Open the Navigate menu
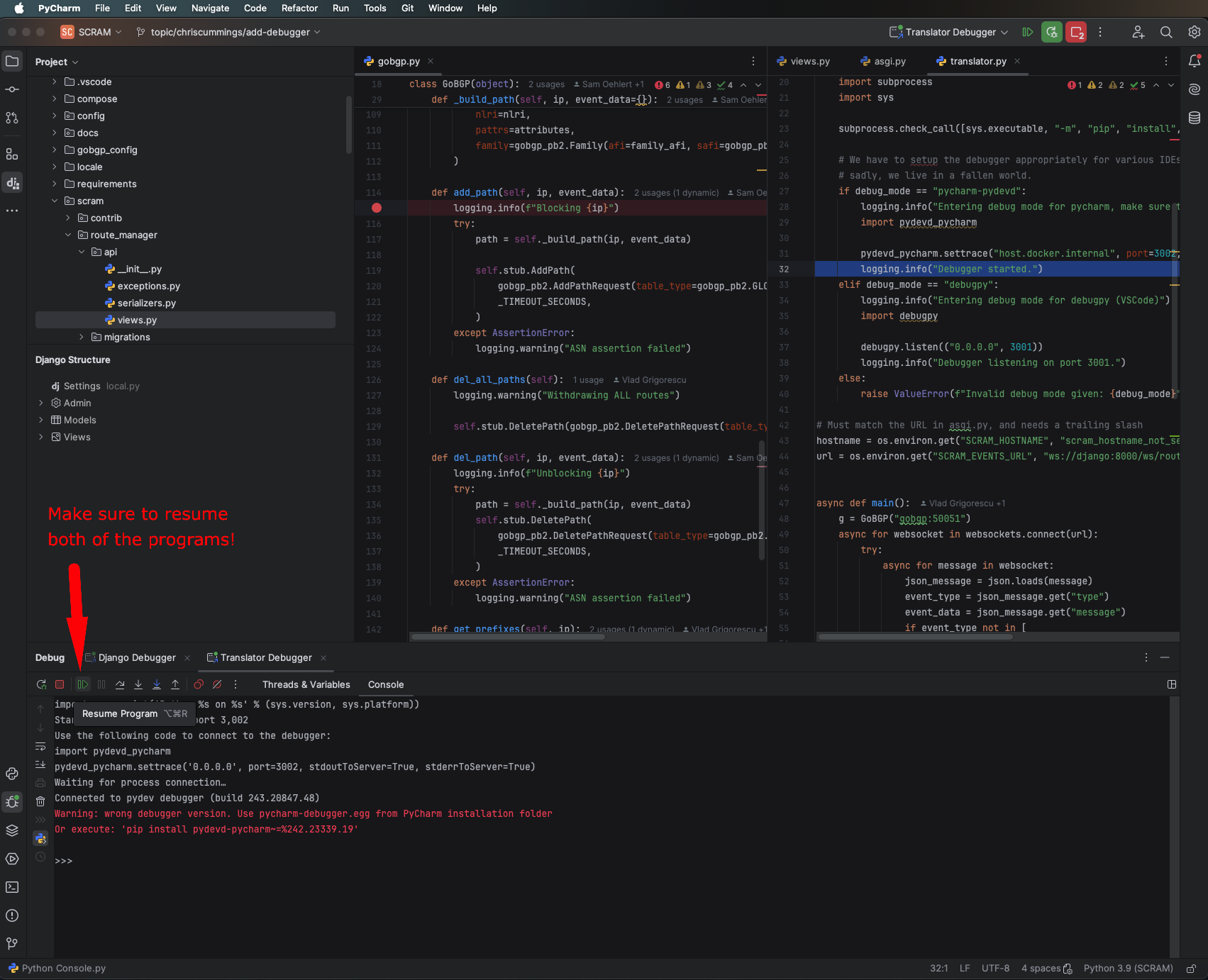1208x980 pixels. pos(210,8)
